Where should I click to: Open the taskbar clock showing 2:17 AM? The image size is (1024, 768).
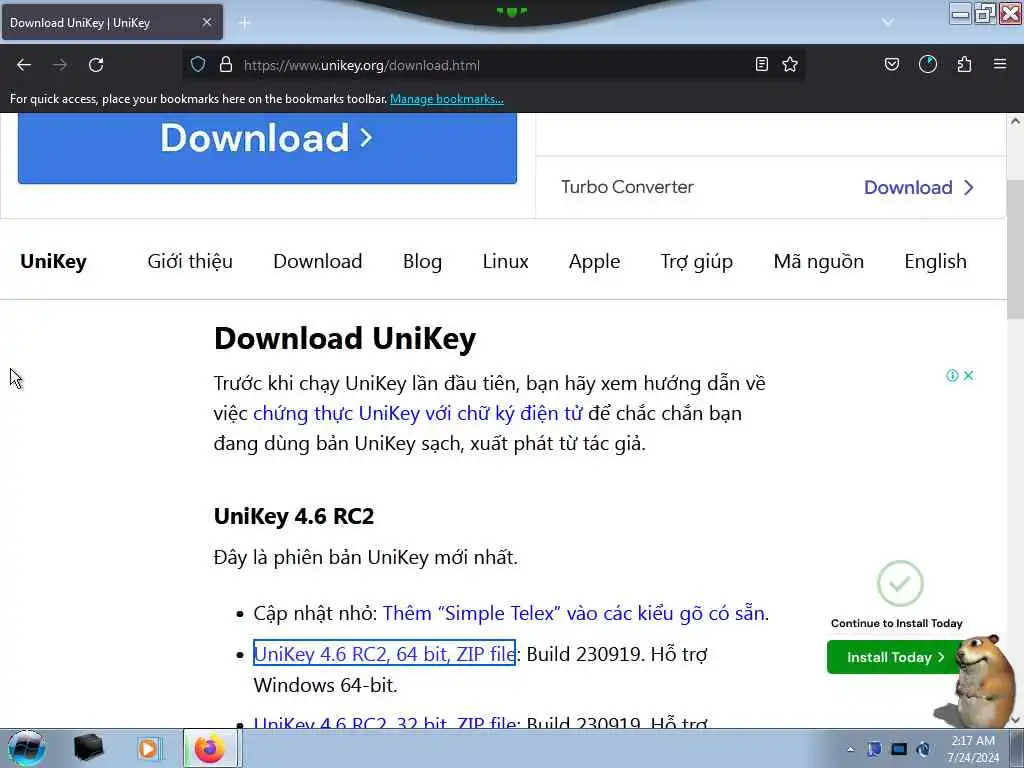(973, 749)
